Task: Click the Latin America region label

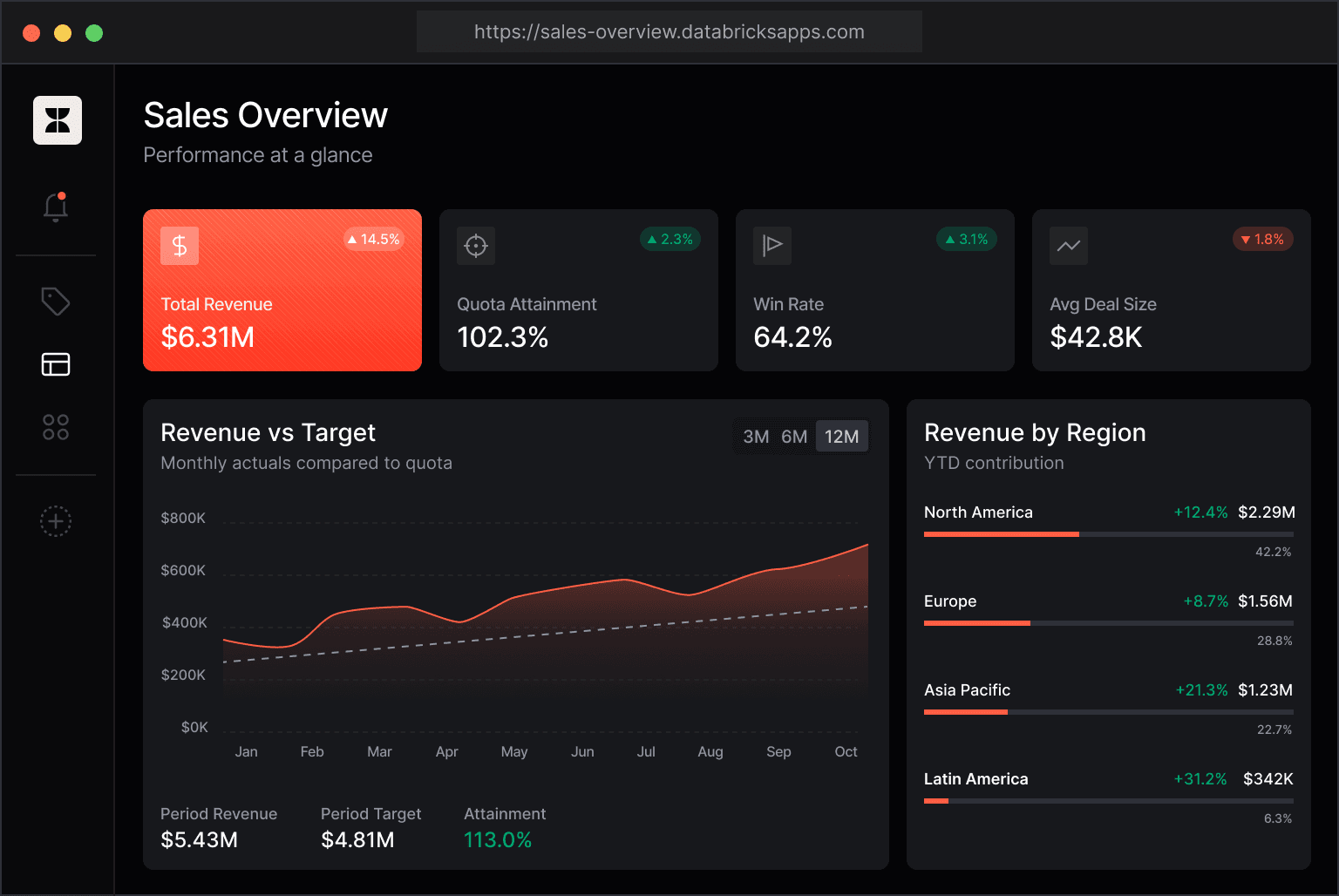Action: coord(976,779)
